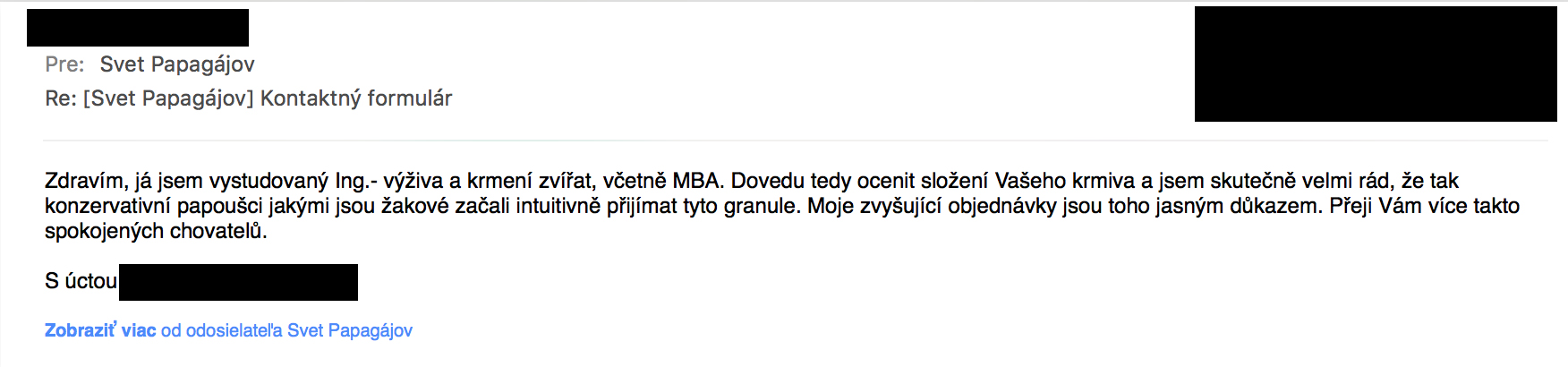The image size is (1568, 367).
Task: Click the phrase konzervativní papoušci in the body
Action: [x=154, y=206]
